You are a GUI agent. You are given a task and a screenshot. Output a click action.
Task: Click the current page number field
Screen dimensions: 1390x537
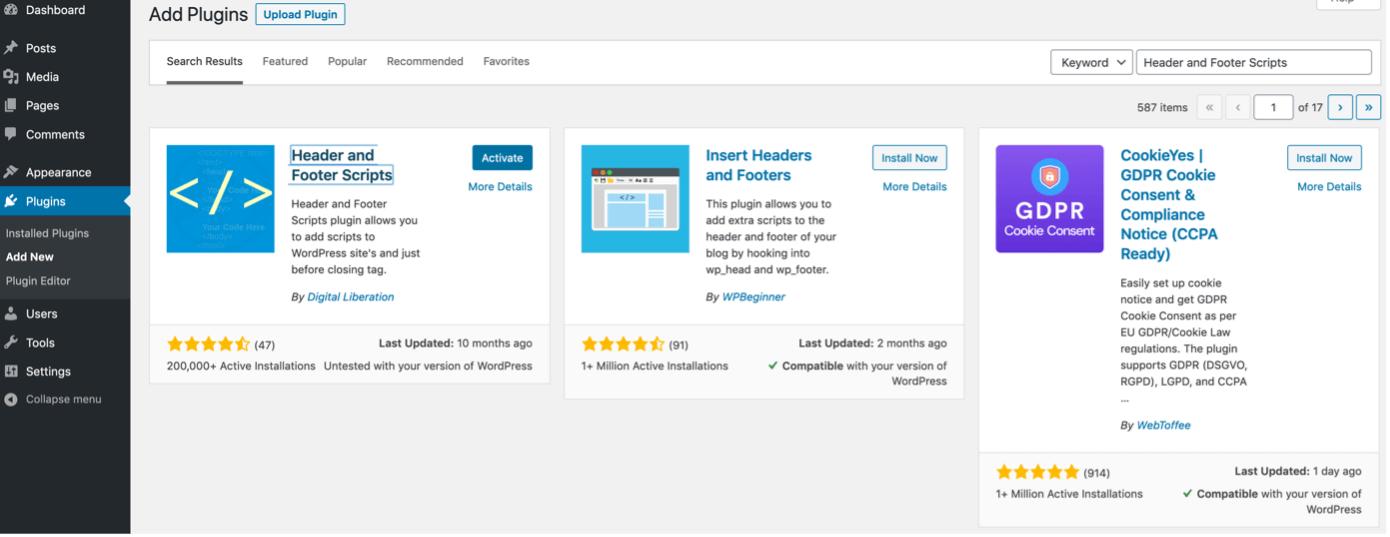1274,107
